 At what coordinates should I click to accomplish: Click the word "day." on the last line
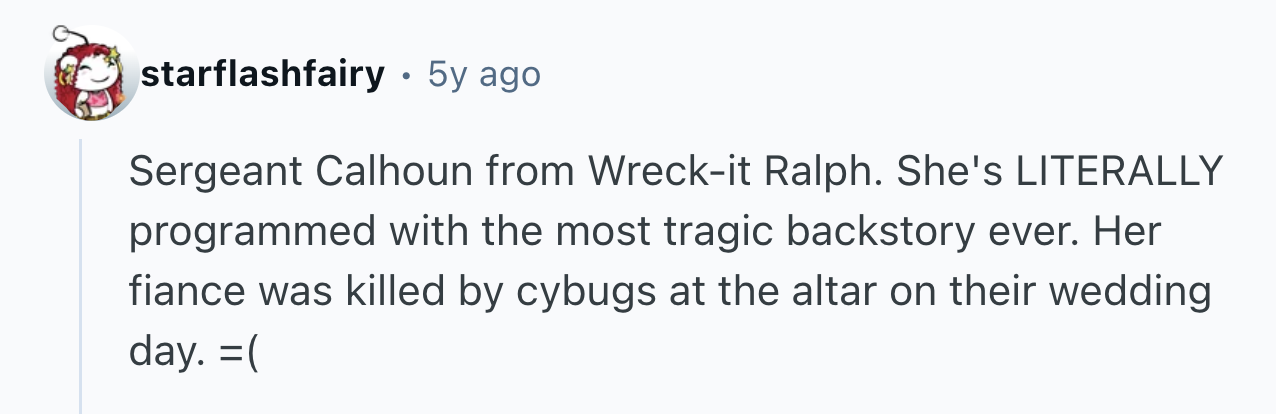click(160, 353)
